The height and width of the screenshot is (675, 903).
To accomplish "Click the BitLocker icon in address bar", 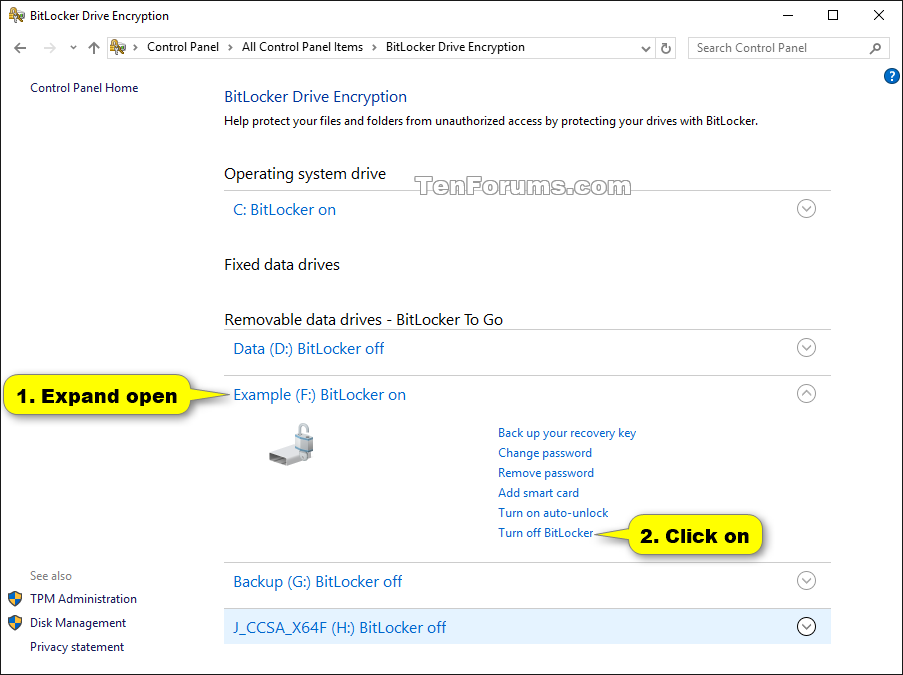I will pyautogui.click(x=118, y=47).
